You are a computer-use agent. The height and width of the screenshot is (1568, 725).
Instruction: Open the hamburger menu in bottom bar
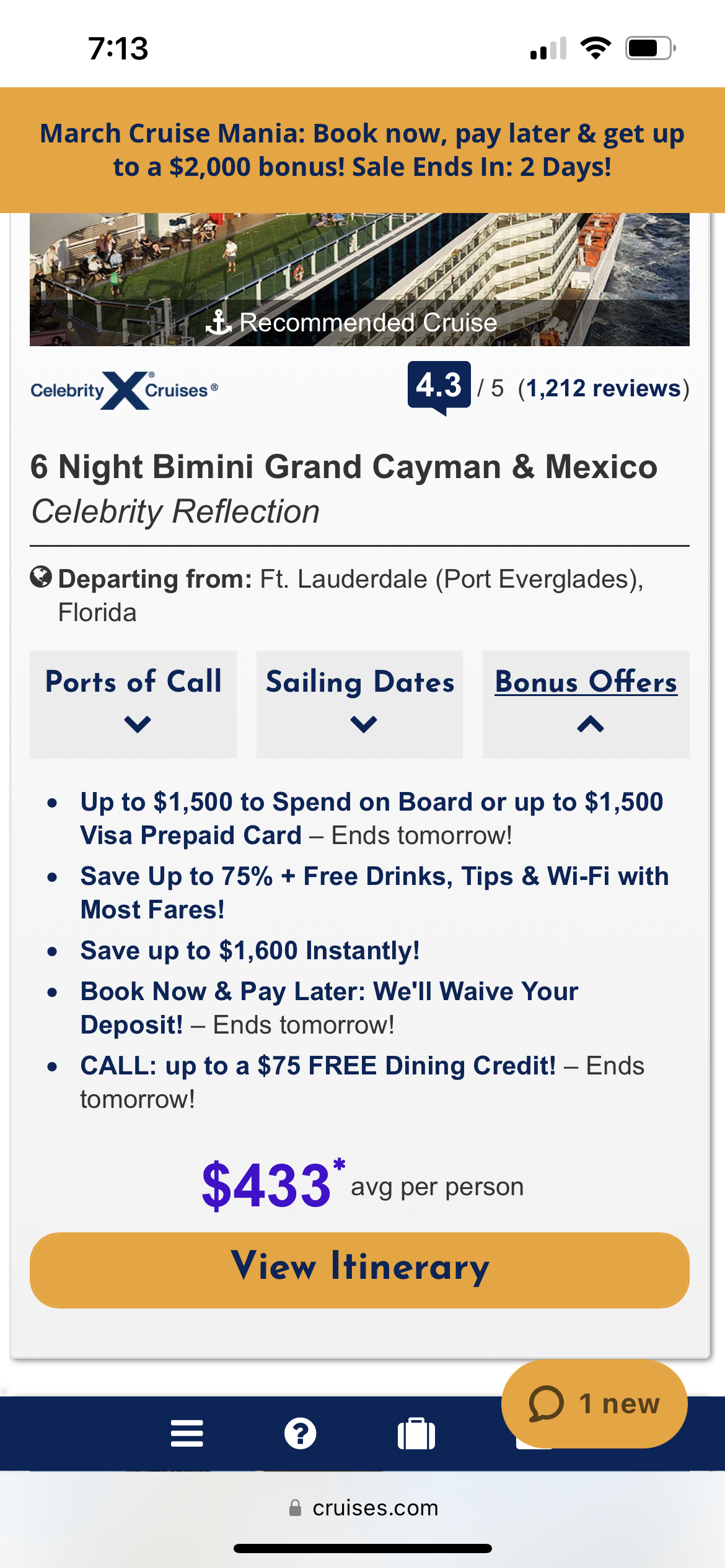(x=187, y=1434)
